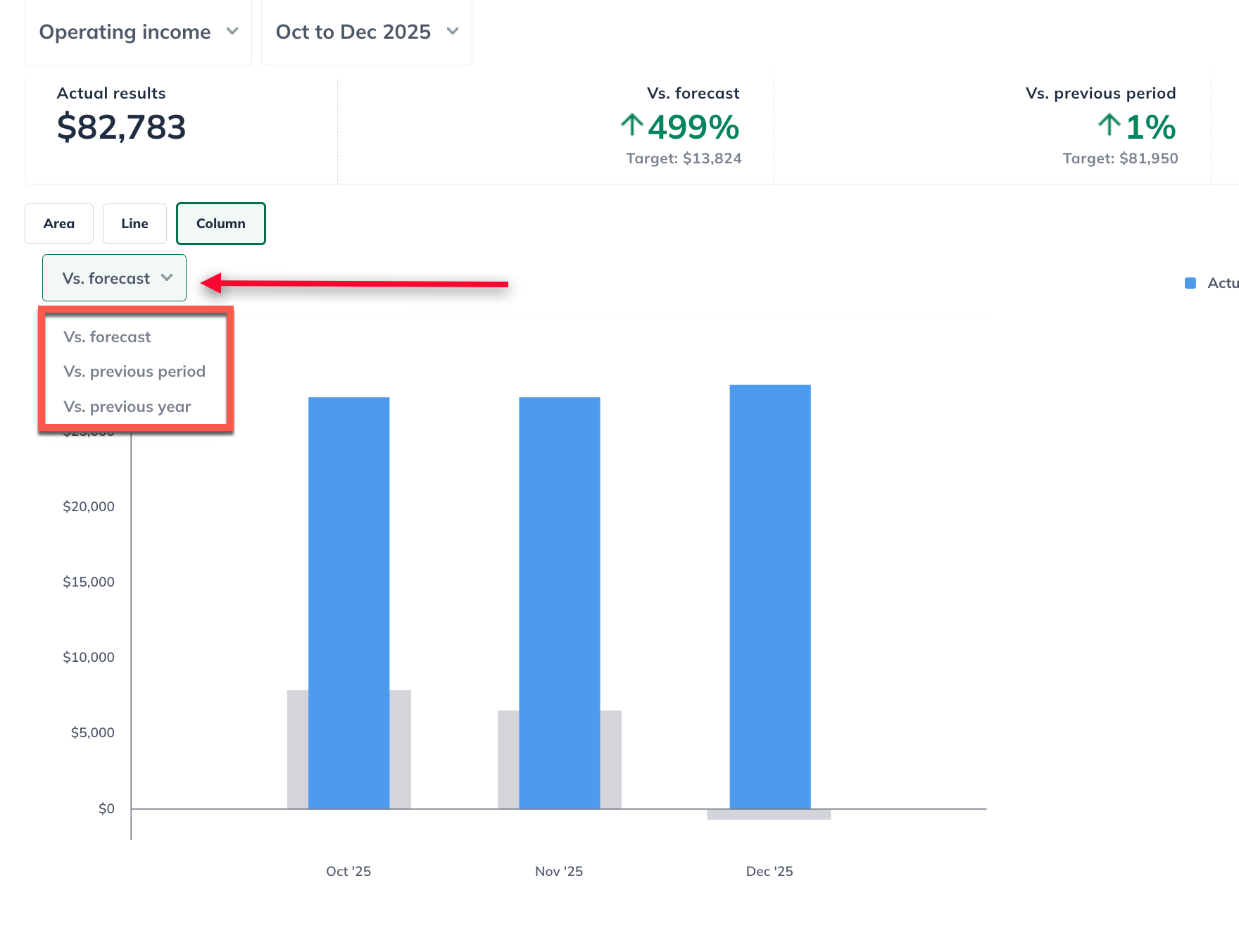Open the Operating income metric dropdown
Image resolution: width=1239 pixels, height=952 pixels.
(138, 32)
